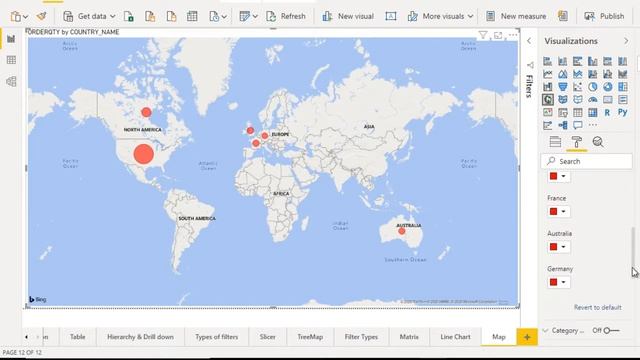Click the Focus mode icon on visual
This screenshot has width=640, height=360.
click(x=498, y=36)
